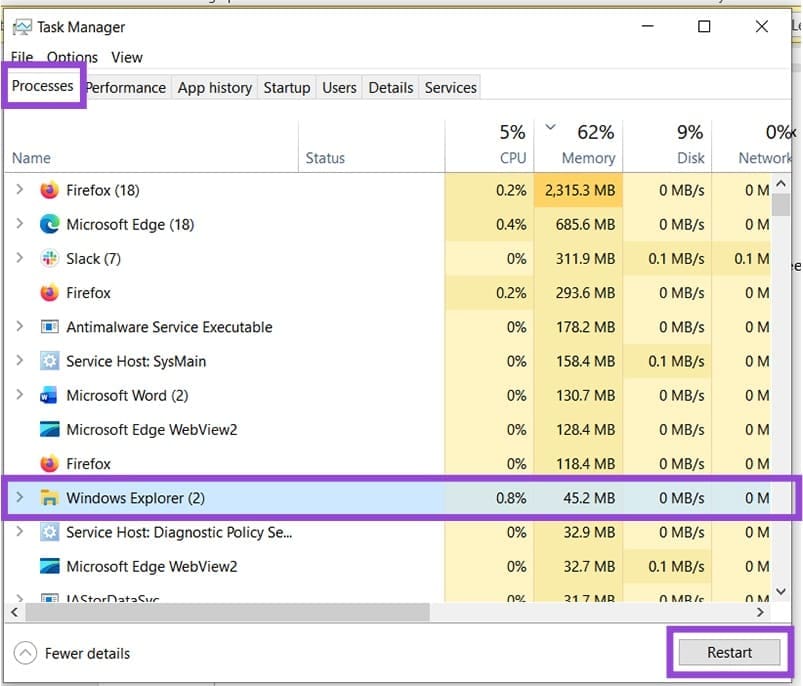
Task: Click the Microsoft Edge browser icon
Action: click(50, 224)
